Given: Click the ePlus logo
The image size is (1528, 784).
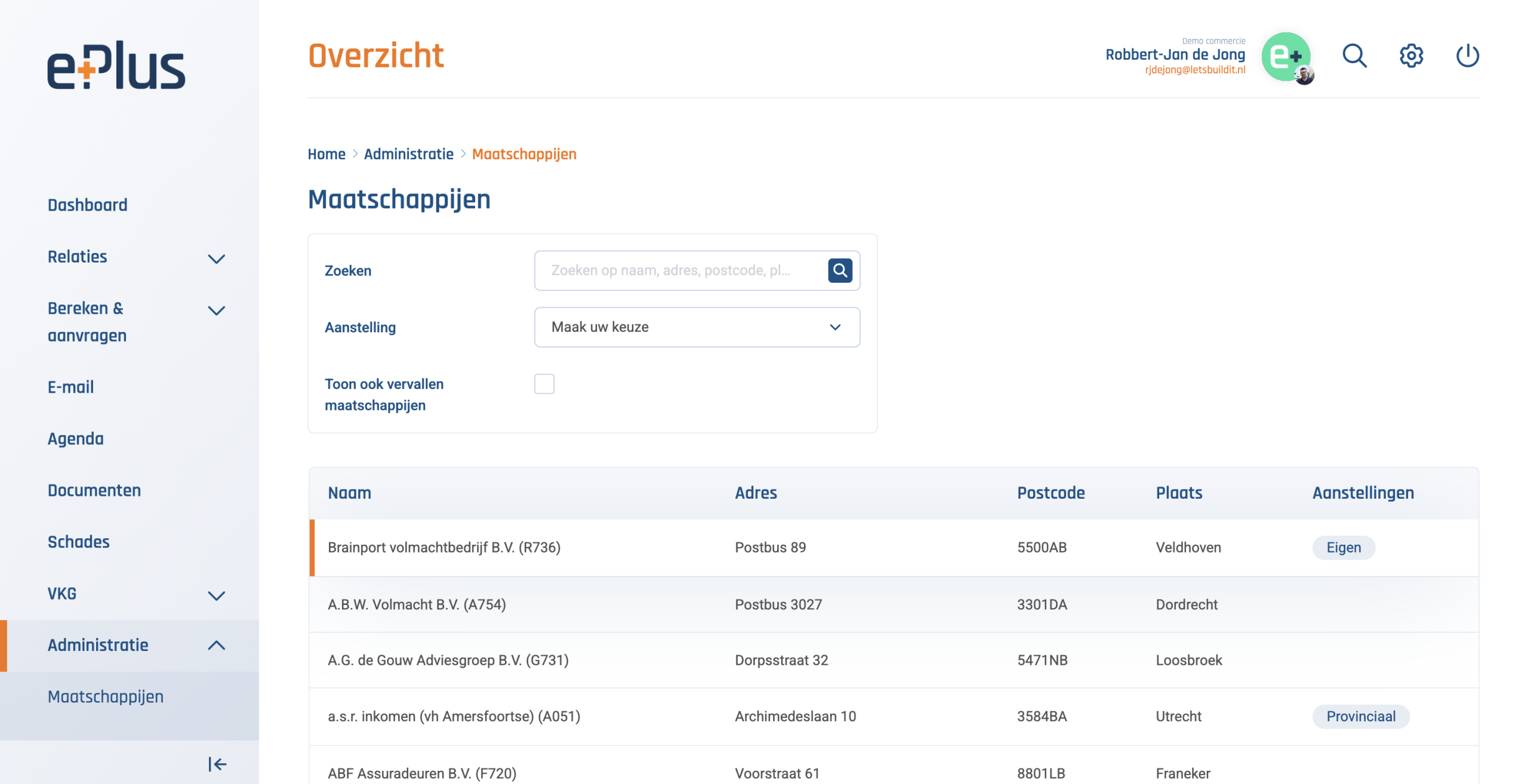Looking at the screenshot, I should point(116,66).
